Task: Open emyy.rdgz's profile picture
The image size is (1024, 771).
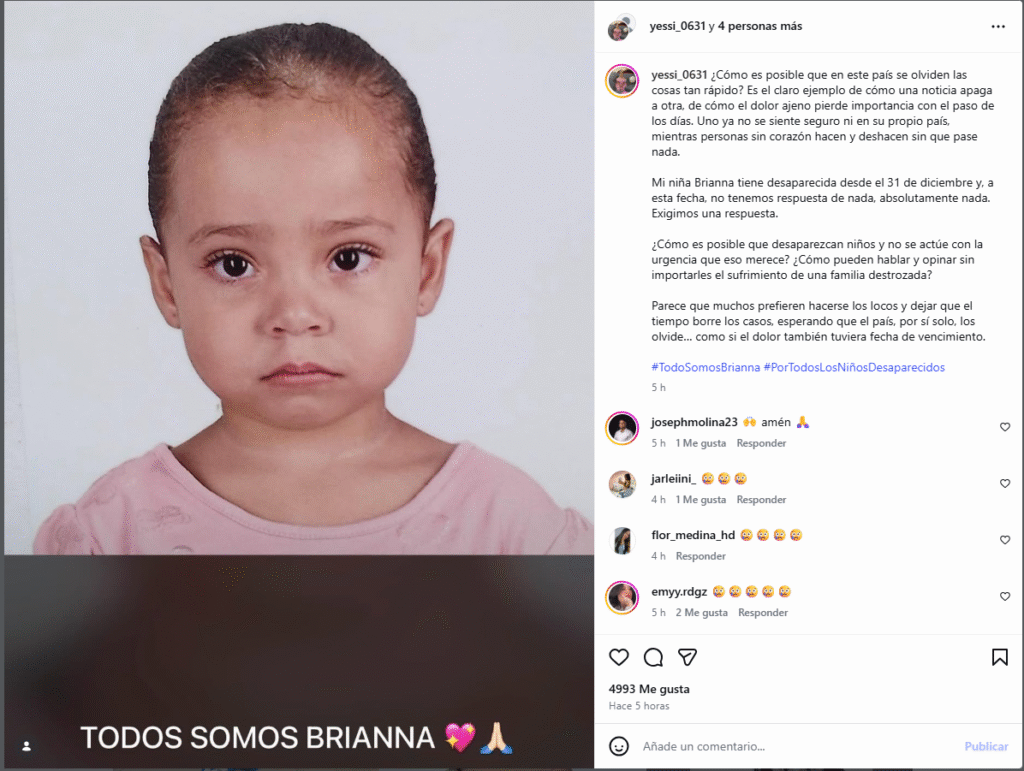Action: [622, 597]
